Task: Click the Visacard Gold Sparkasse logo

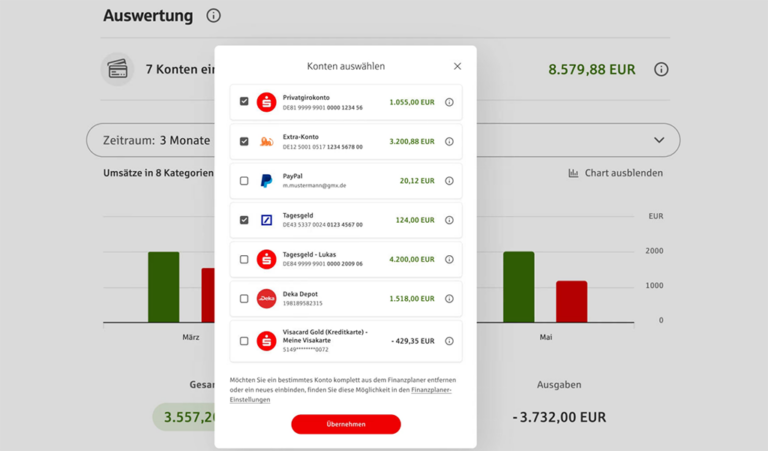Action: point(266,341)
